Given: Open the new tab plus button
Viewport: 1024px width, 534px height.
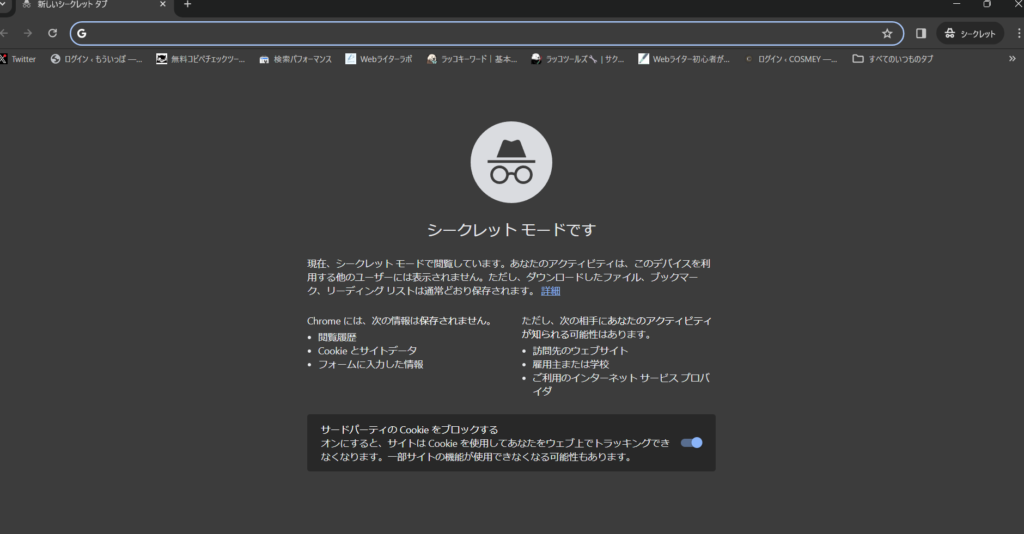Looking at the screenshot, I should click(x=187, y=5).
